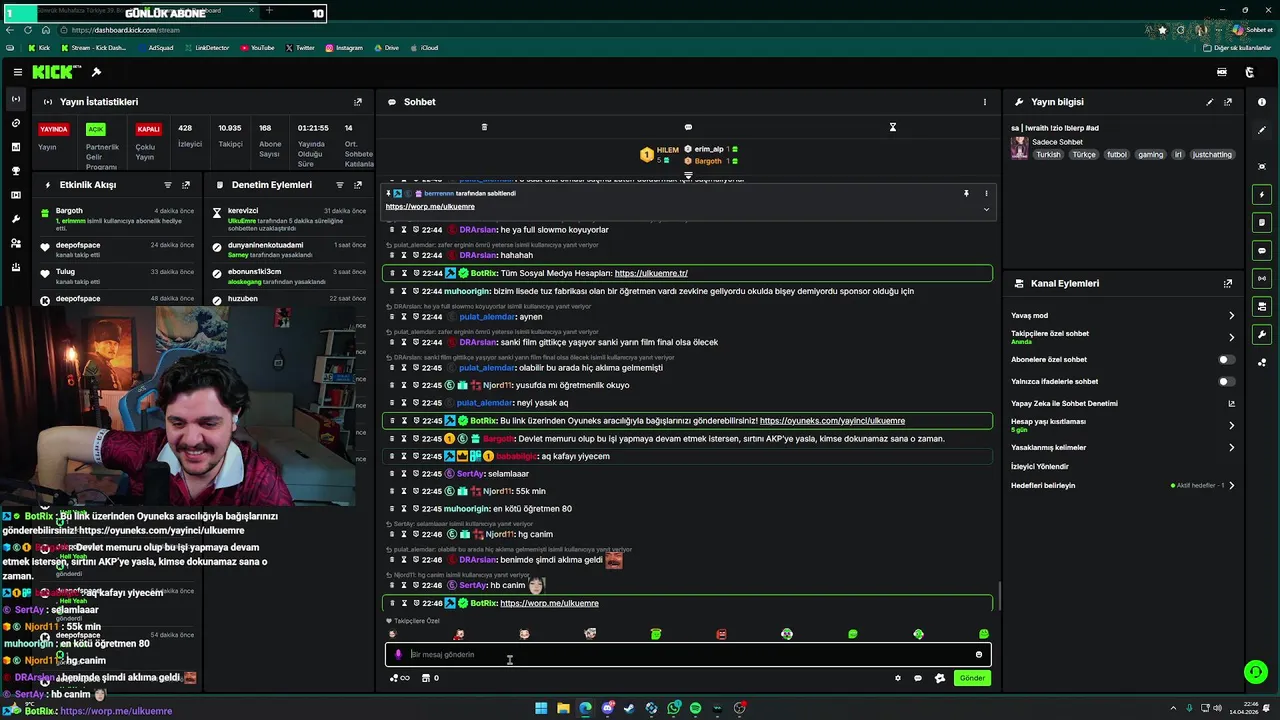Open chat settings gear below message box
This screenshot has width=1280, height=720.
[897, 678]
